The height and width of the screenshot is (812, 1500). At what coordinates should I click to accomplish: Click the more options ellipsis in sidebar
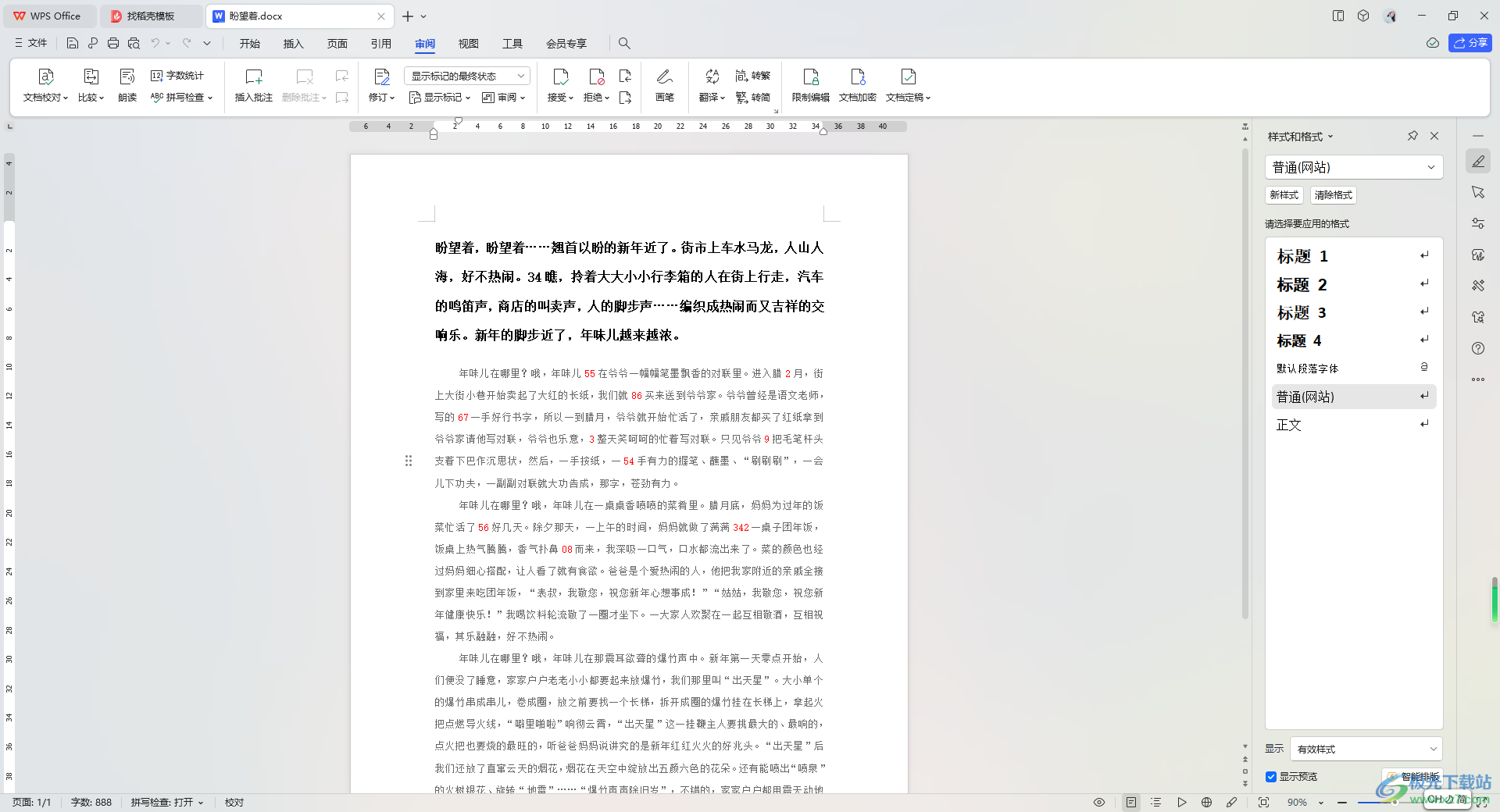pyautogui.click(x=1478, y=379)
